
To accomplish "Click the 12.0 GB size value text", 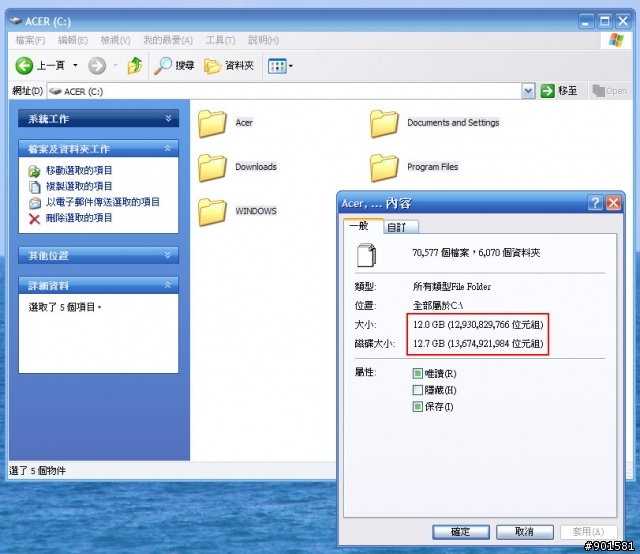I will [478, 325].
